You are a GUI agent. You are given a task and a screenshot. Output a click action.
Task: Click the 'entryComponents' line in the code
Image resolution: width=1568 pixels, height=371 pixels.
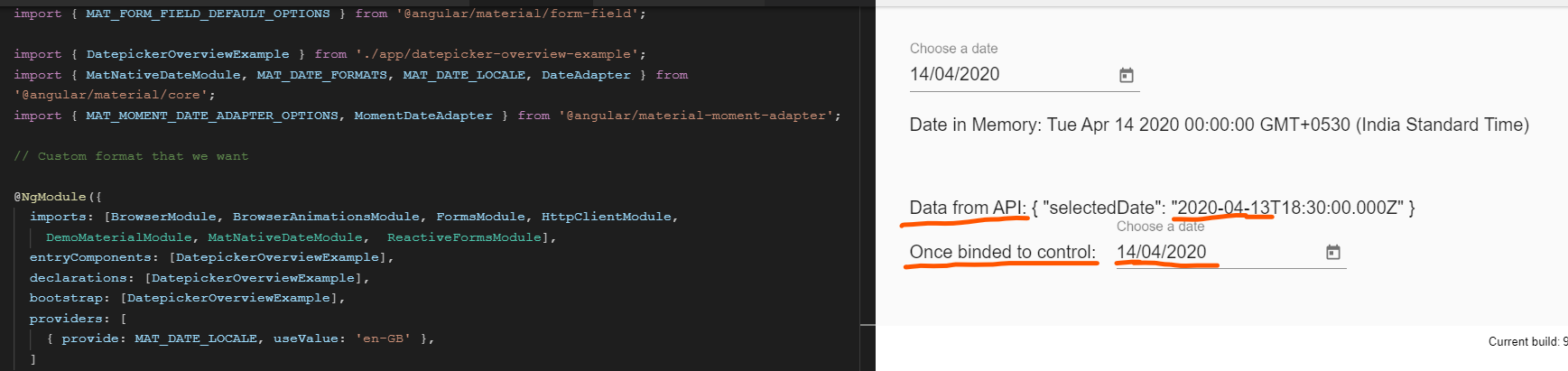tap(211, 257)
